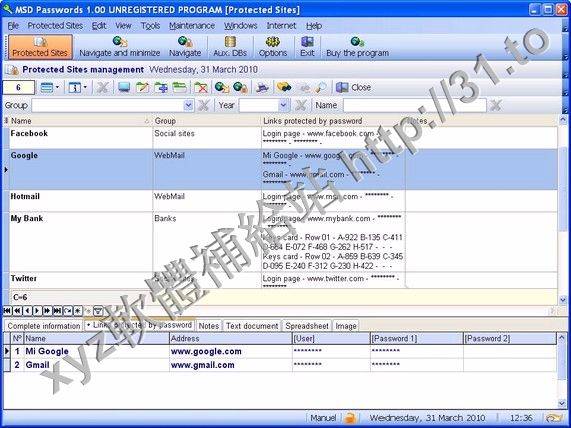
Task: Click the grid view layout icon
Action: click(47, 87)
